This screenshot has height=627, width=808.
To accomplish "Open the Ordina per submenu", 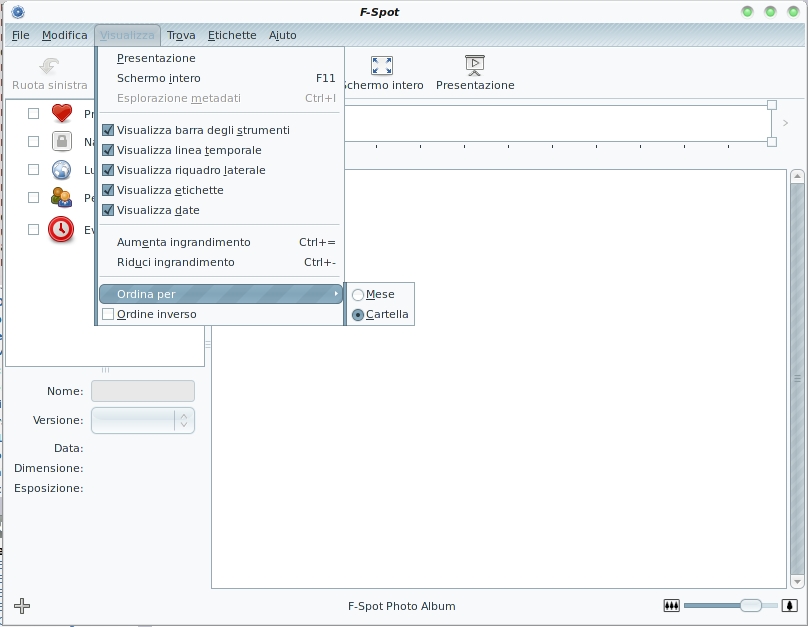I will 221,294.
